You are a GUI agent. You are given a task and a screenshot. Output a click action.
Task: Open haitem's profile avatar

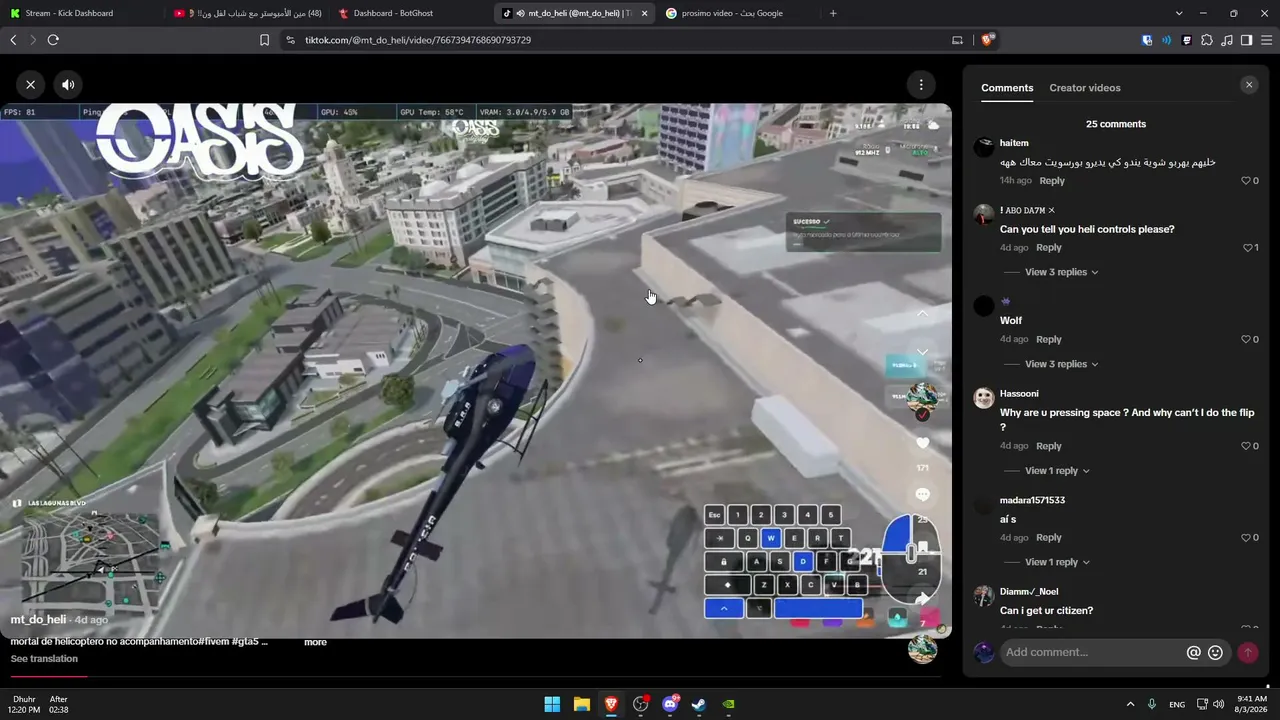pyautogui.click(x=984, y=147)
